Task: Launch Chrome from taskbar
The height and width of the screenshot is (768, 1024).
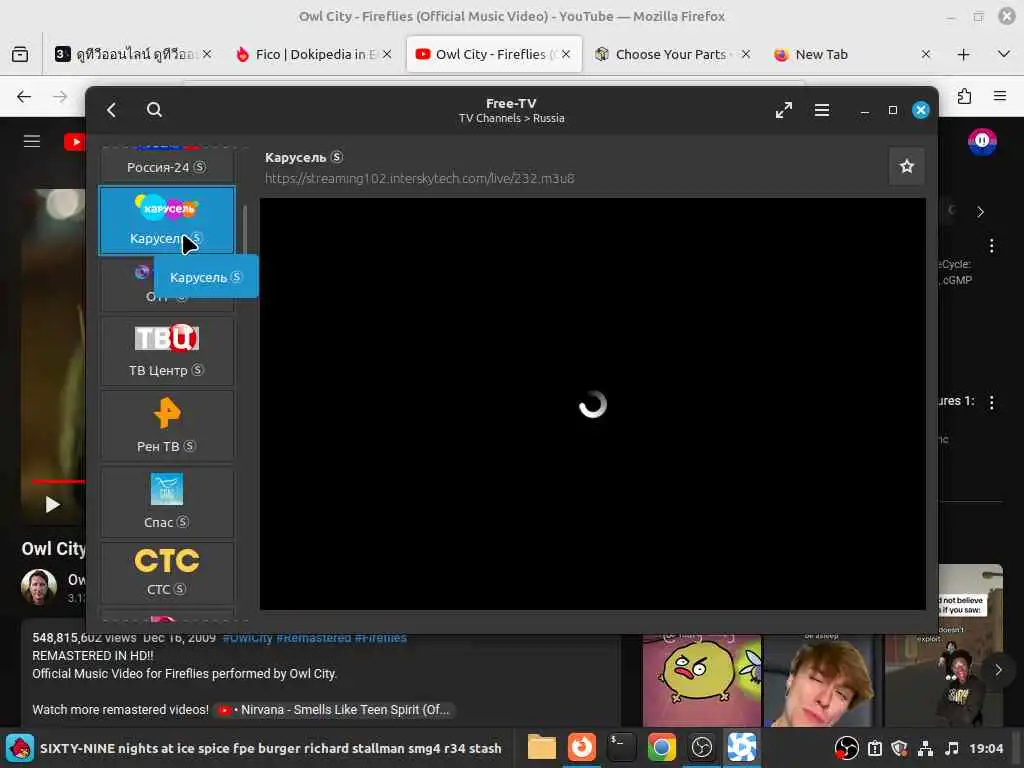Action: pos(661,748)
